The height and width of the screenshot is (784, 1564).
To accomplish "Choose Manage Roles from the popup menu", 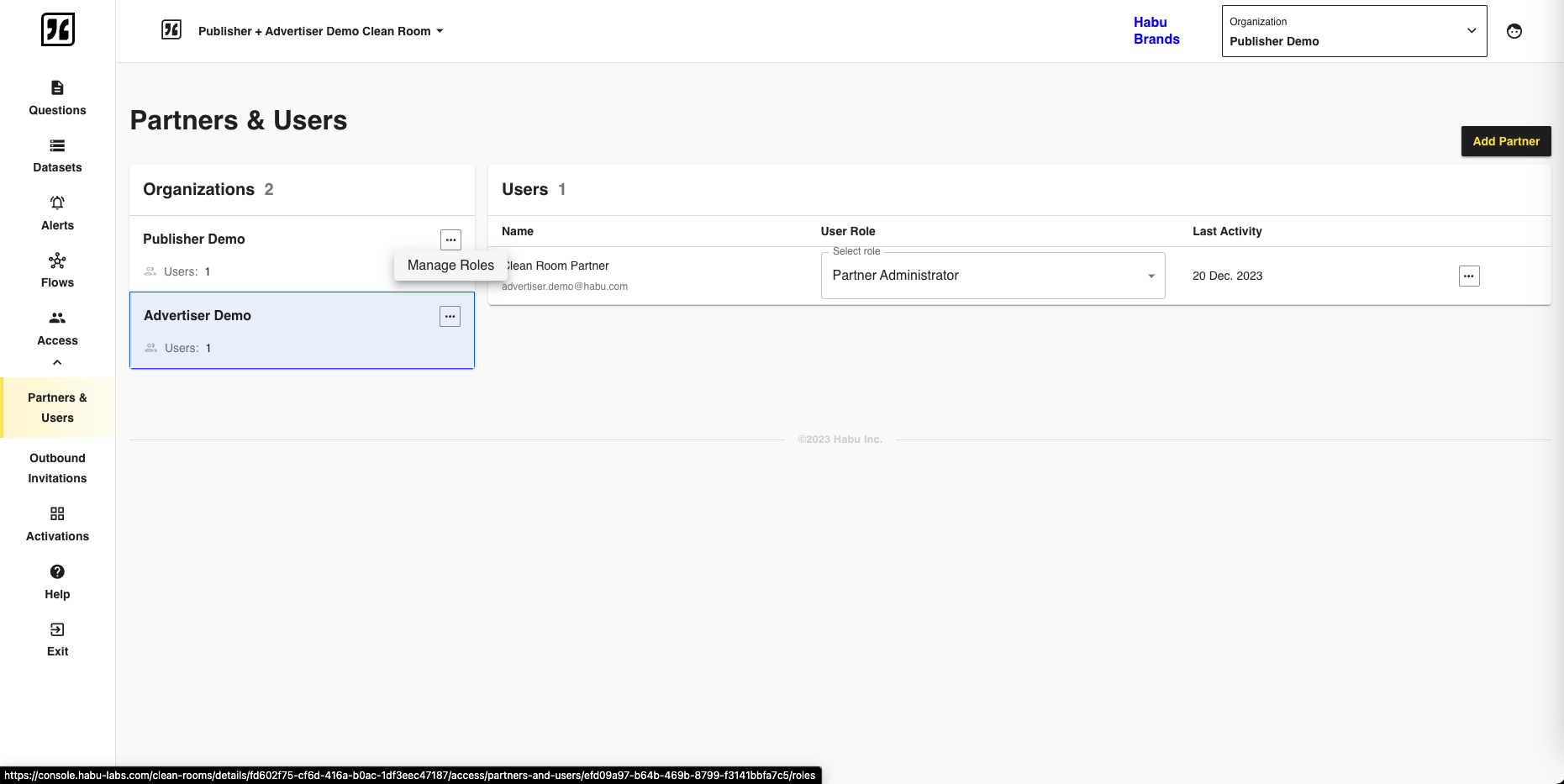I will click(x=450, y=266).
